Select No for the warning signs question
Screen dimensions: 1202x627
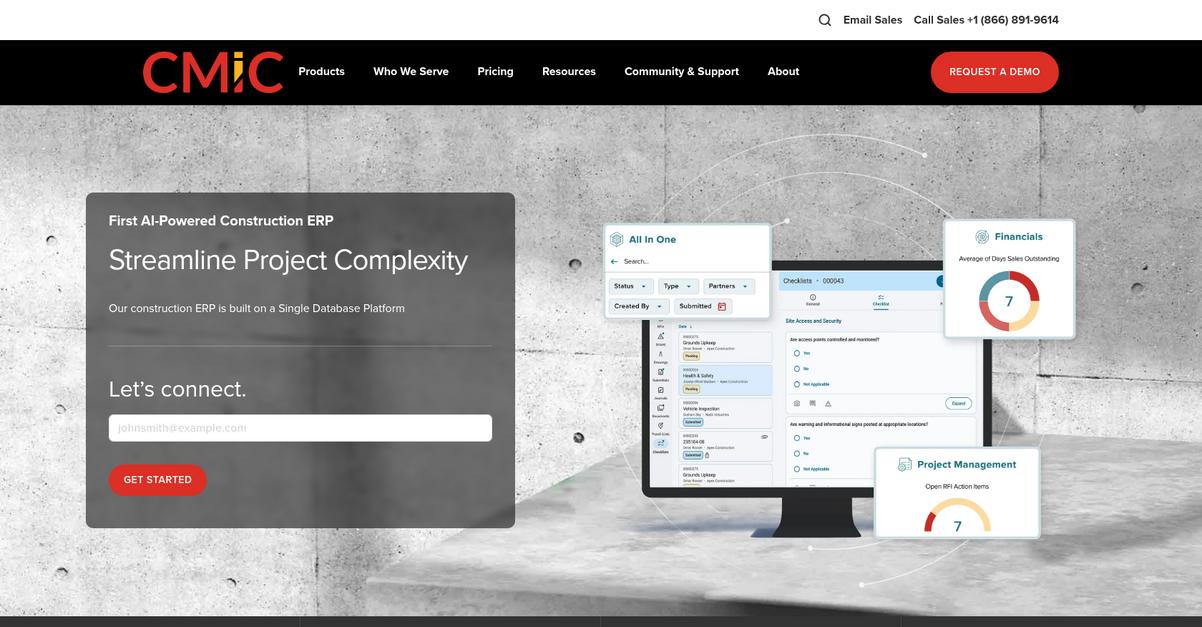796,453
